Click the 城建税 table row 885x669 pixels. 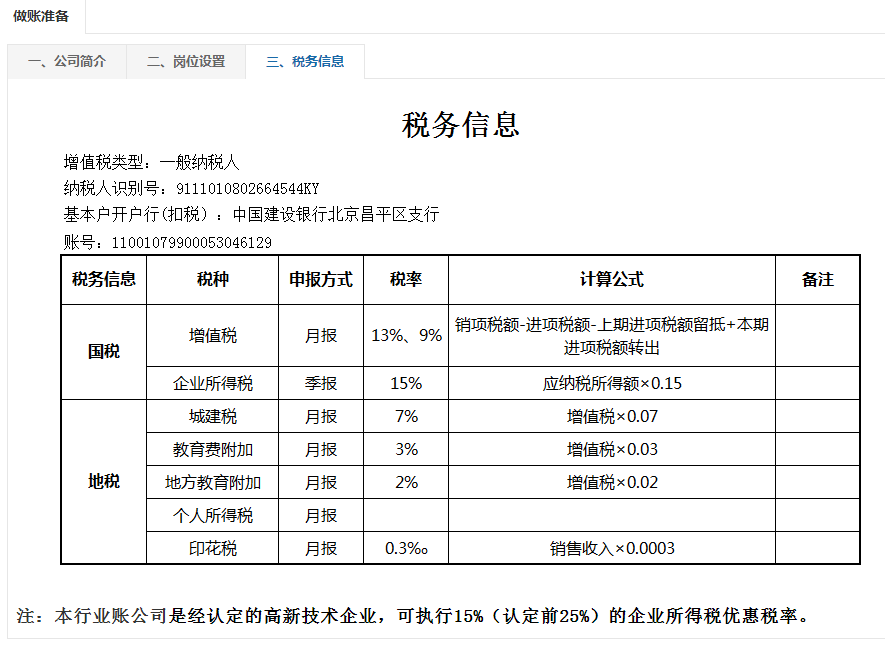212,415
